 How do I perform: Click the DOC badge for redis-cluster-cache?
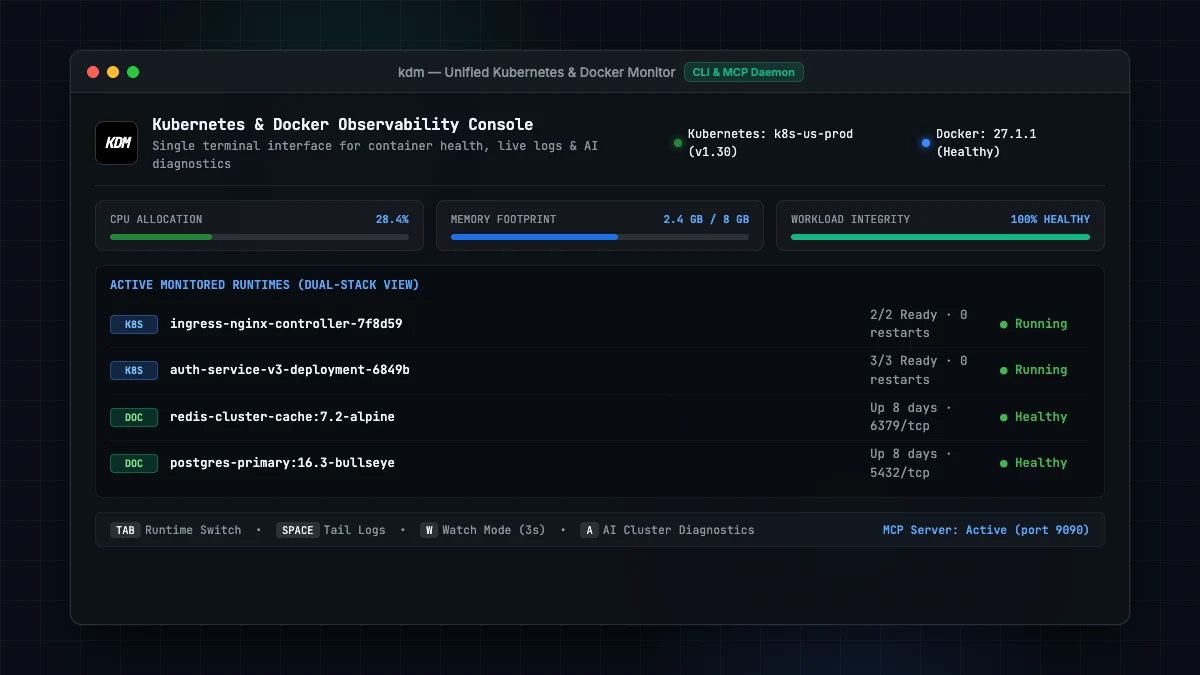(x=134, y=417)
